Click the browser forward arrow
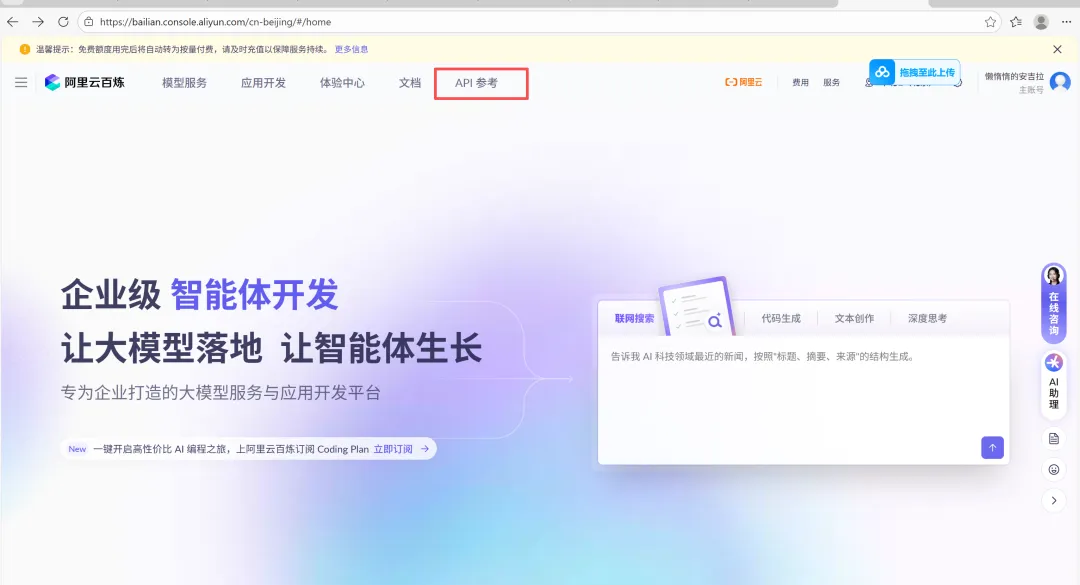The height and width of the screenshot is (585, 1080). pos(38,22)
